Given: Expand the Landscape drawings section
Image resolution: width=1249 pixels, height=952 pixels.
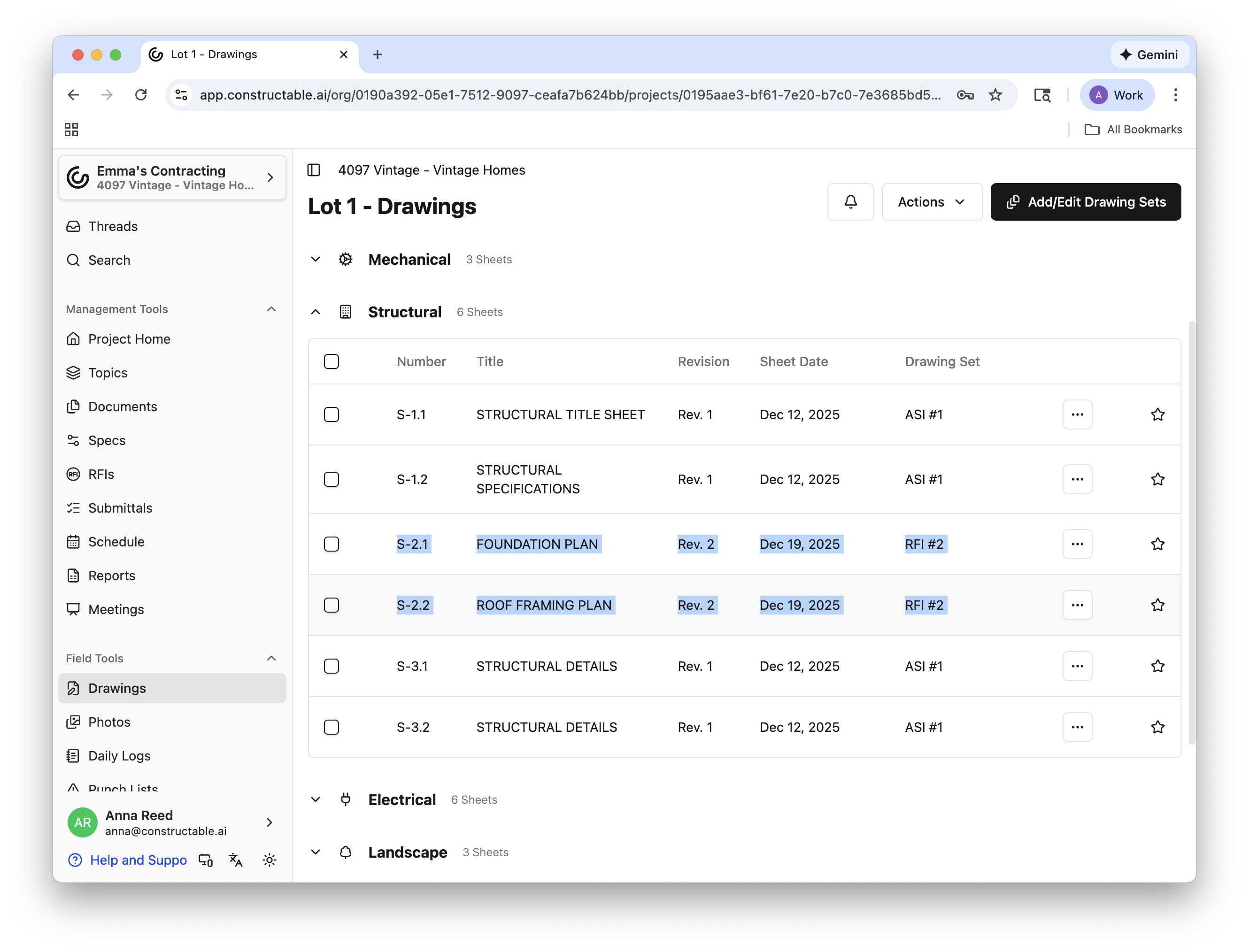Looking at the screenshot, I should click(316, 852).
